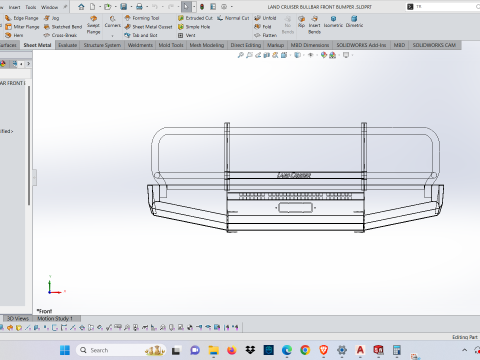Viewport: 480px width, 360px height.
Task: Click Zoom to Fit icon
Action: tap(240, 55)
